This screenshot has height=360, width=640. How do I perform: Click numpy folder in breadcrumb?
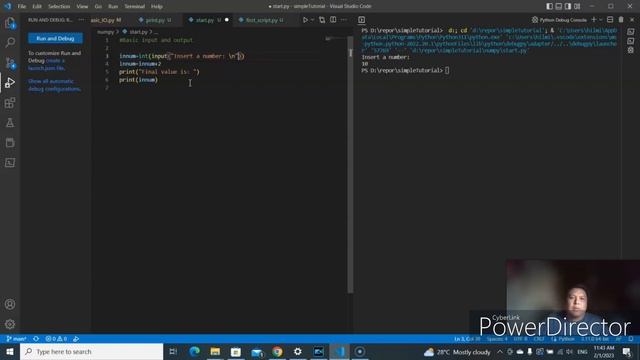(x=105, y=32)
